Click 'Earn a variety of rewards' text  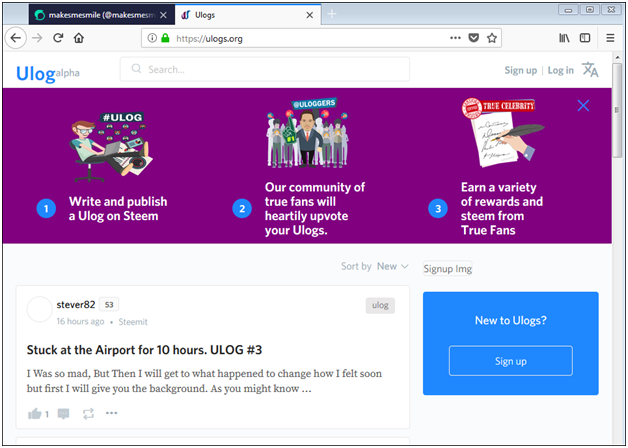click(502, 209)
